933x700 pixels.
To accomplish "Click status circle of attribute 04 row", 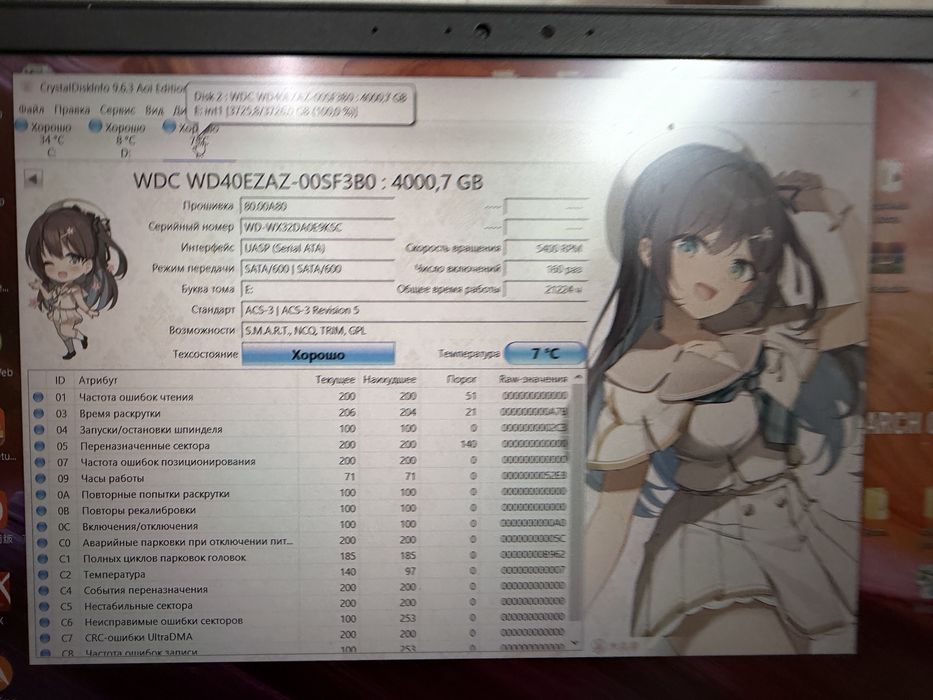I will (39, 429).
